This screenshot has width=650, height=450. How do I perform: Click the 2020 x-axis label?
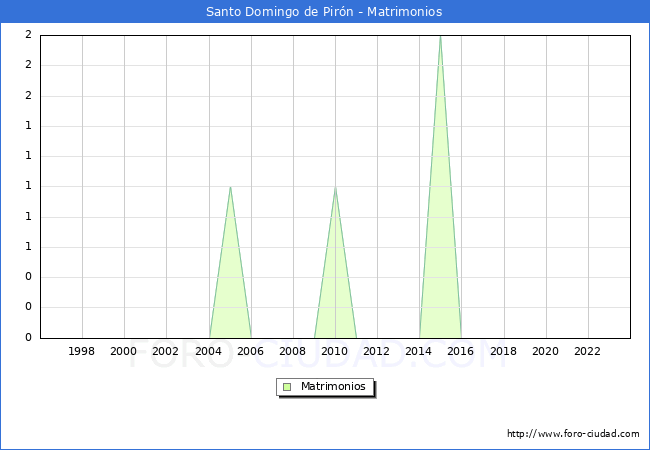point(546,351)
